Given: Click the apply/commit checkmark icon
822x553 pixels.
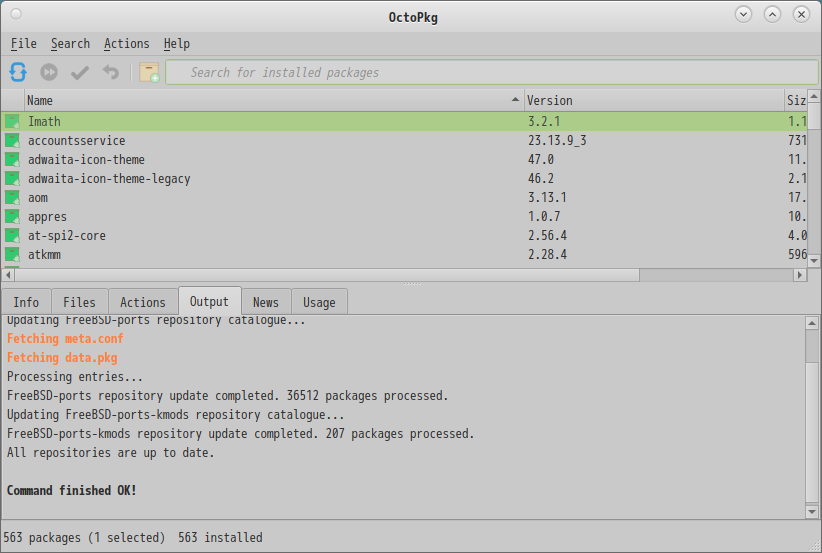Looking at the screenshot, I should (x=80, y=72).
